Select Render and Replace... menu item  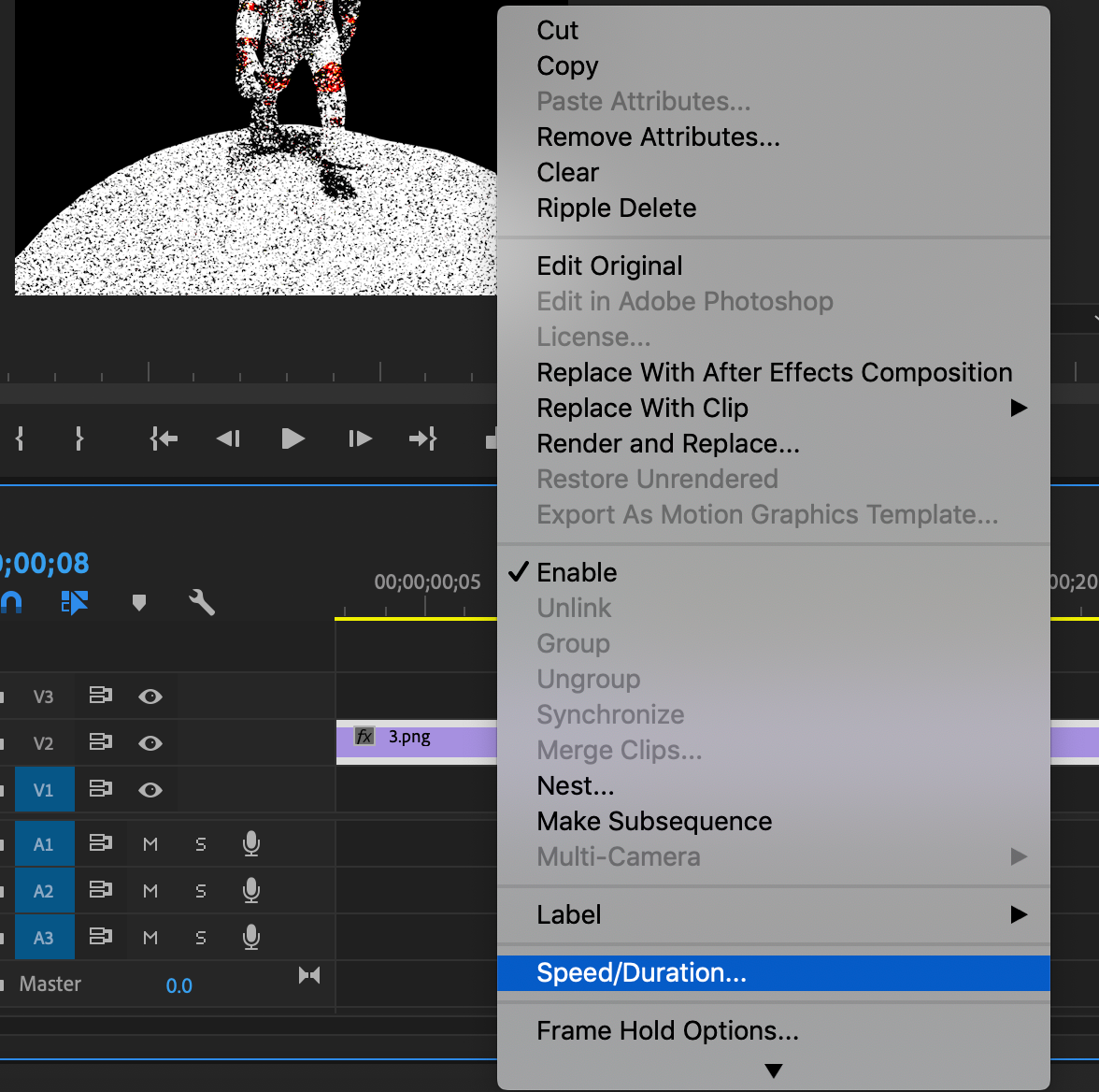(773, 444)
